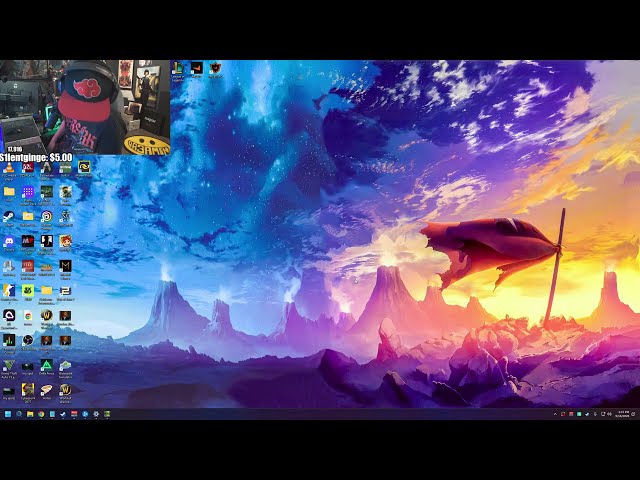640x480 pixels.
Task: Open the gold wing icon shortcut
Action: (47, 389)
